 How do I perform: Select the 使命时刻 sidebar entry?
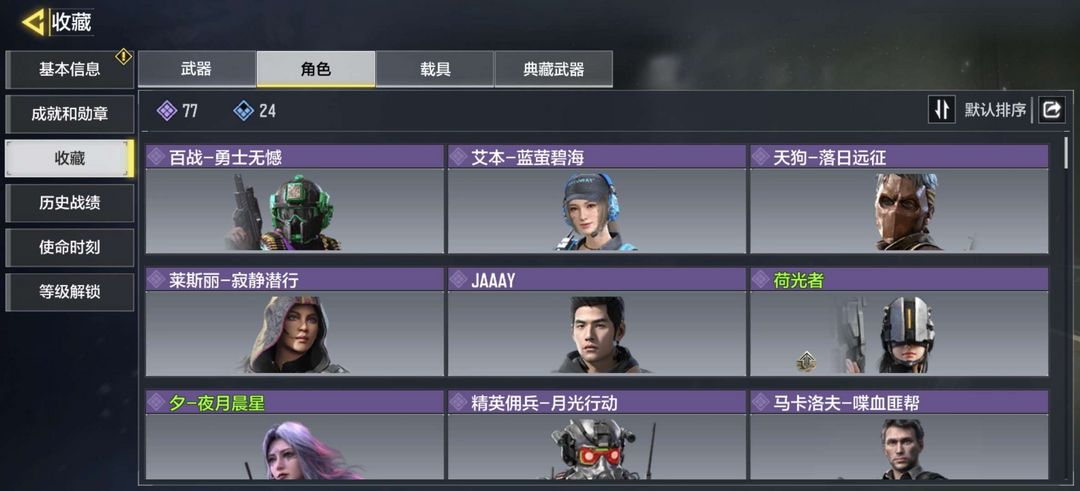(x=70, y=248)
